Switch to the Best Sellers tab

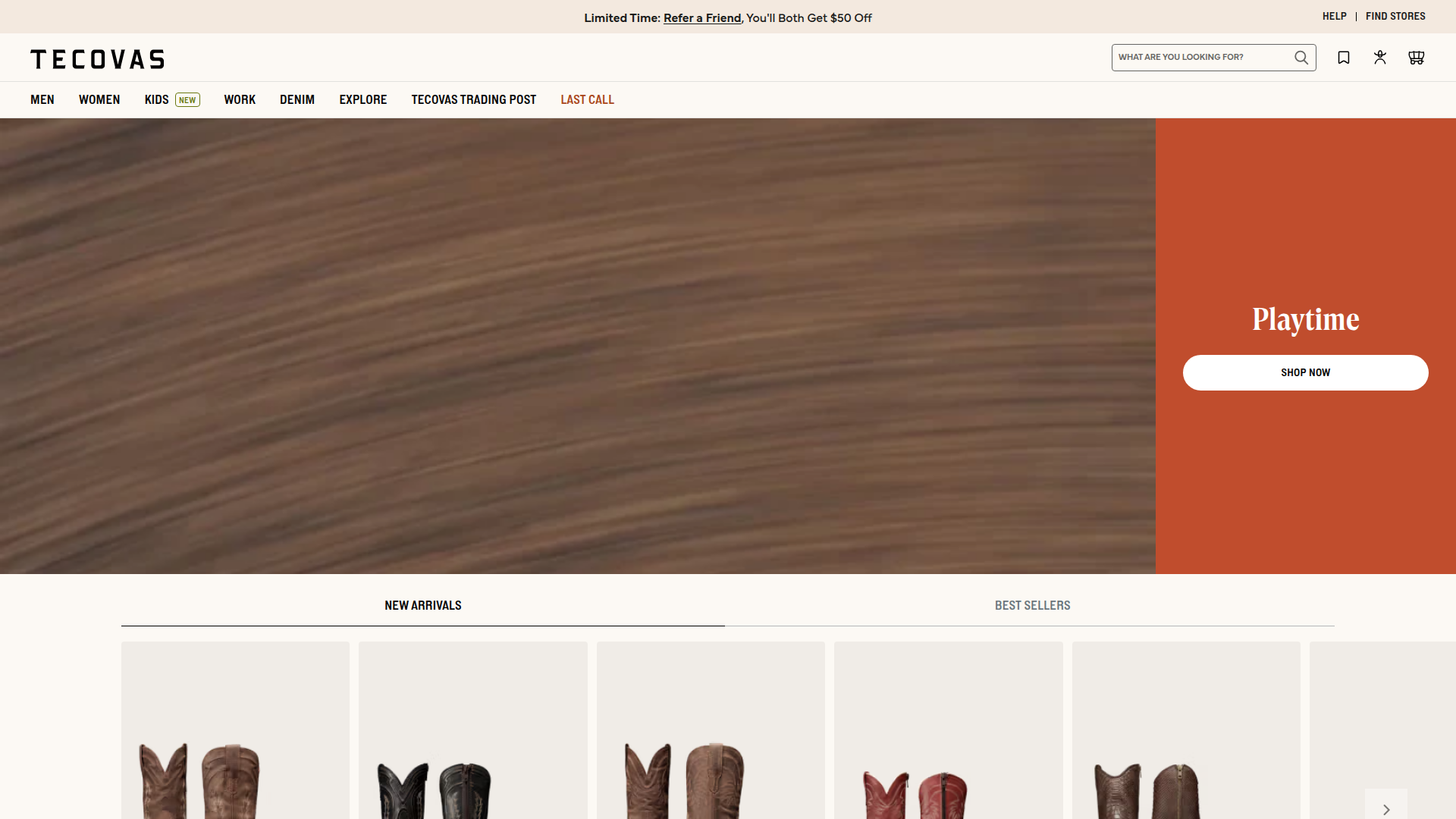click(x=1032, y=605)
